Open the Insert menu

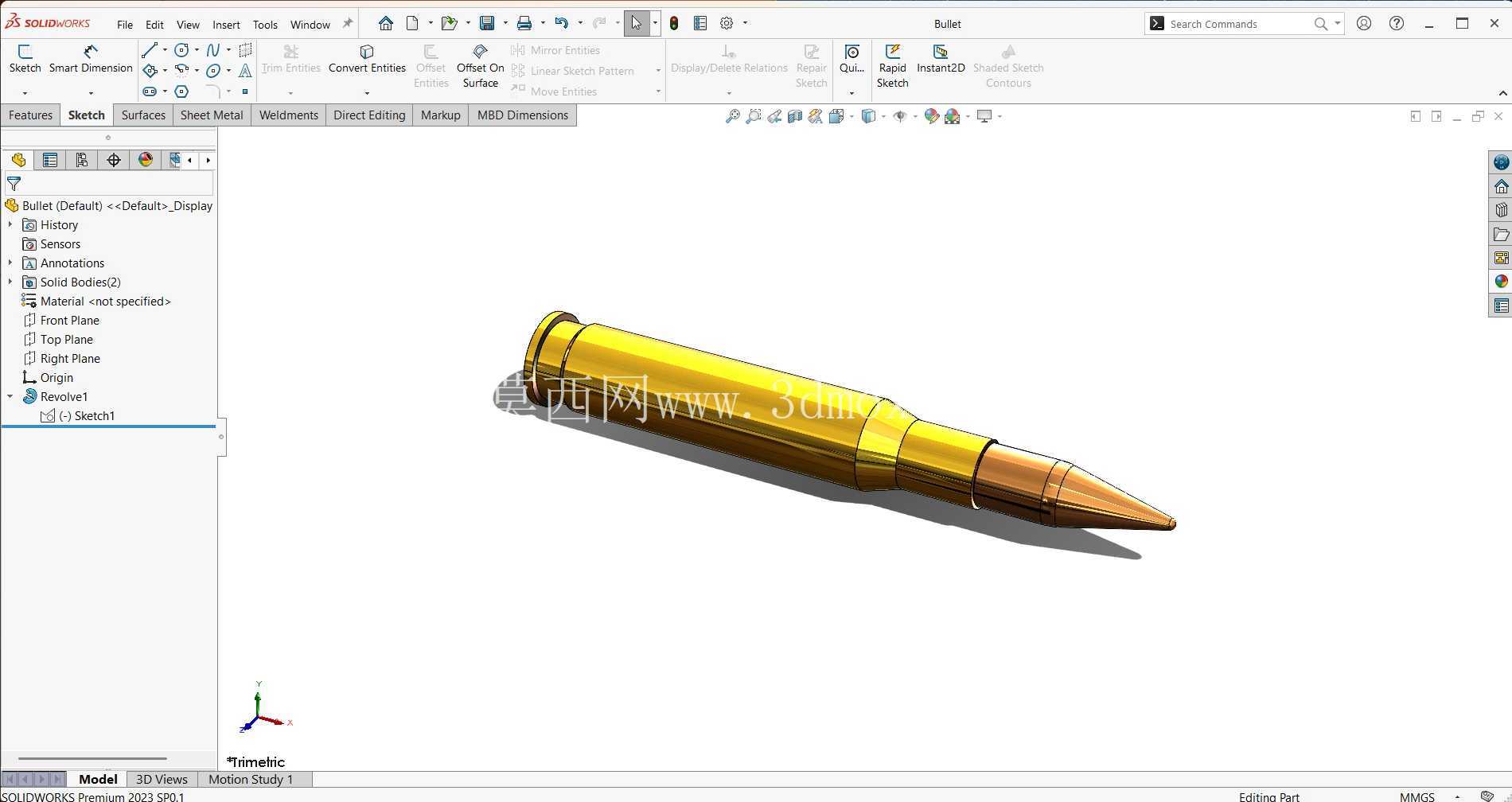pos(226,25)
